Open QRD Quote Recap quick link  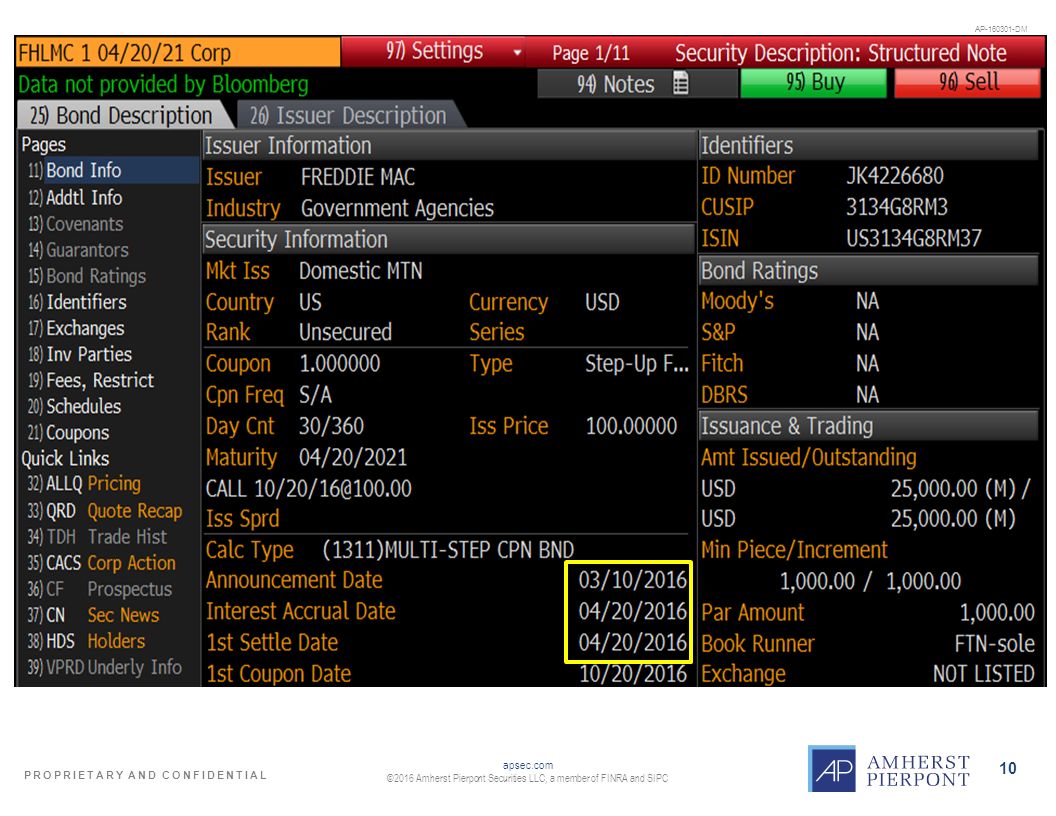pyautogui.click(x=104, y=511)
